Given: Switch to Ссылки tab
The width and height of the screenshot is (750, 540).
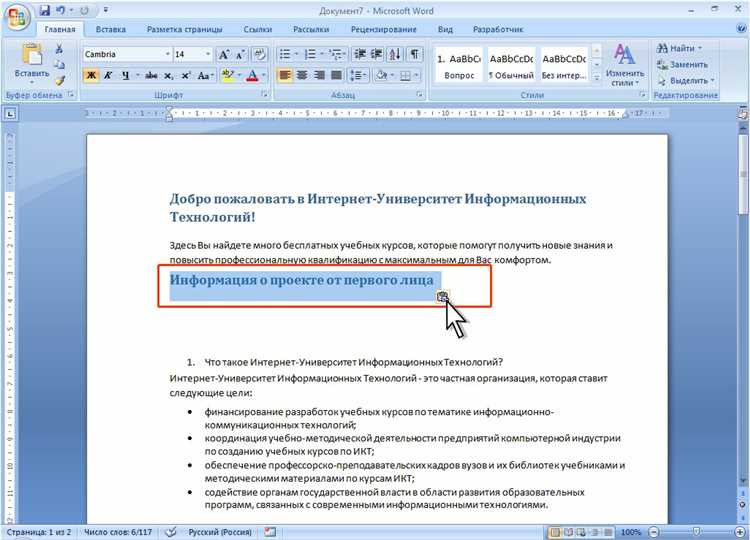Looking at the screenshot, I should (257, 29).
